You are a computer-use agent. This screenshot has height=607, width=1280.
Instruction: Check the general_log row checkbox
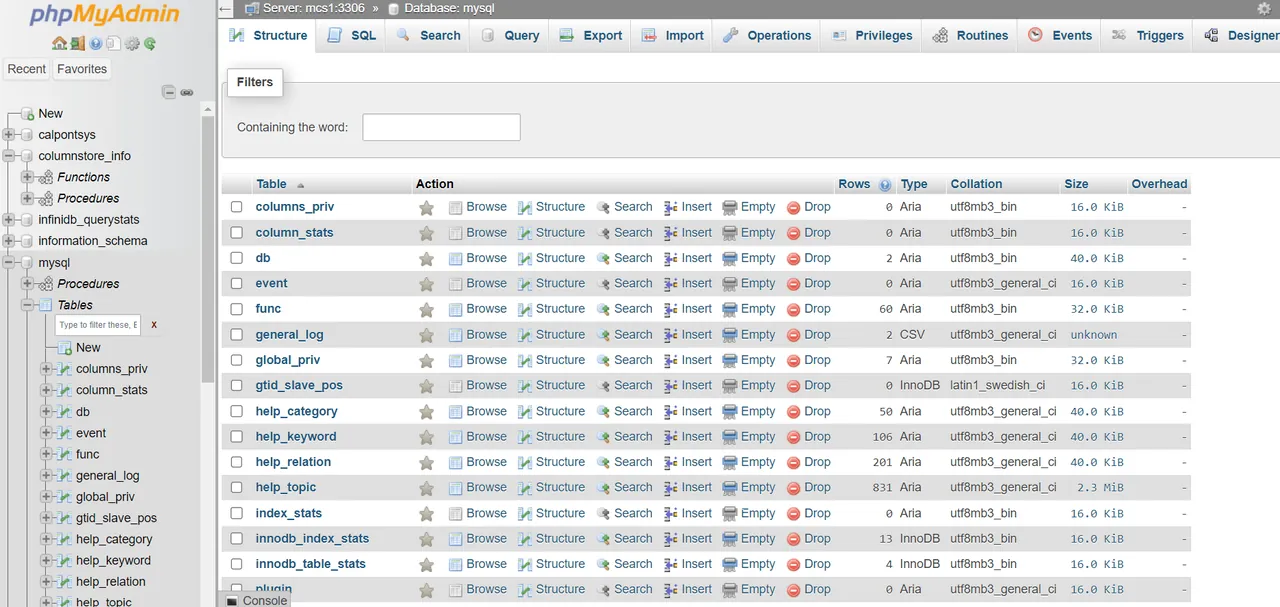click(237, 334)
